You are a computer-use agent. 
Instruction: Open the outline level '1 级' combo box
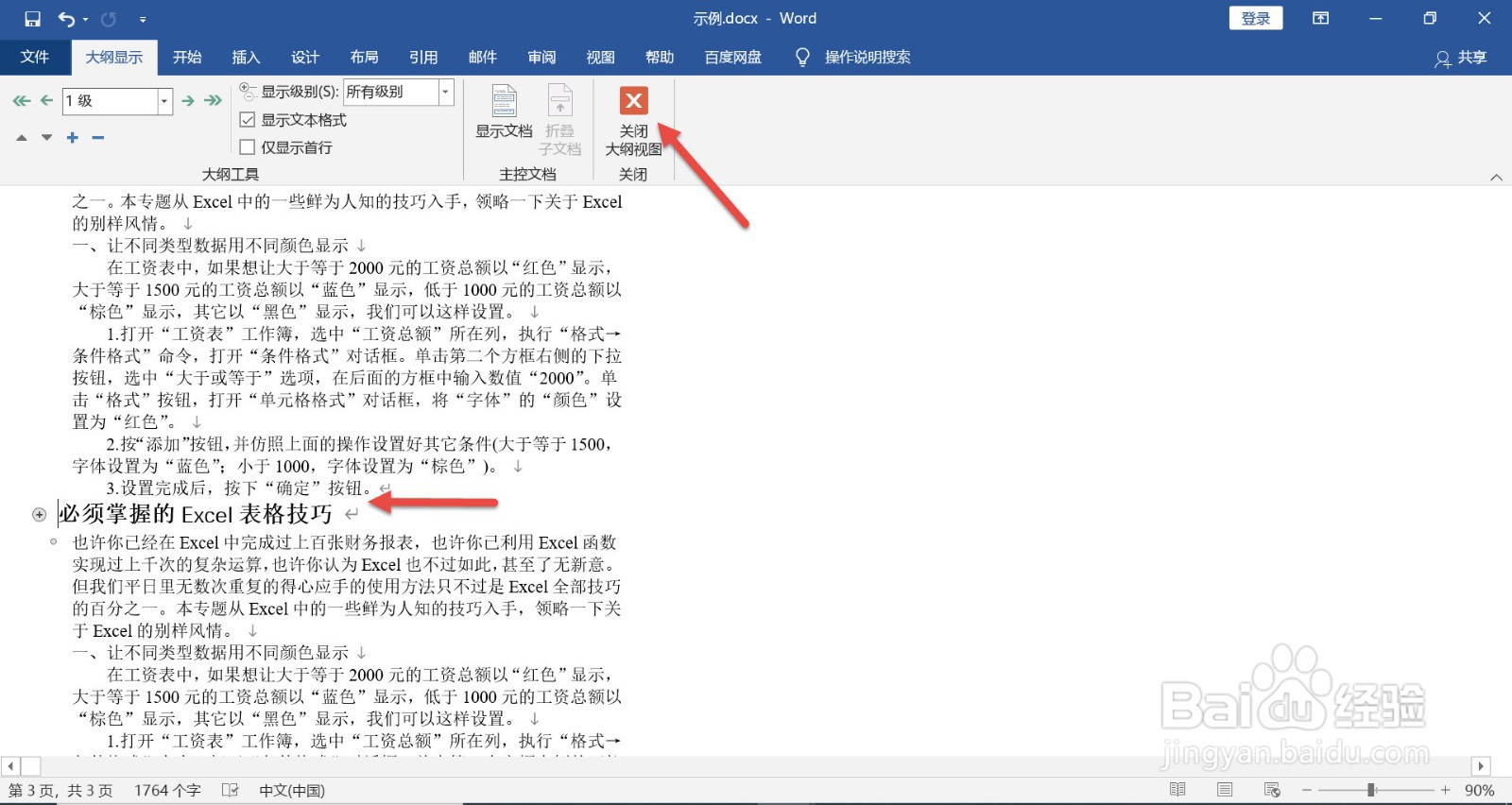coord(117,101)
